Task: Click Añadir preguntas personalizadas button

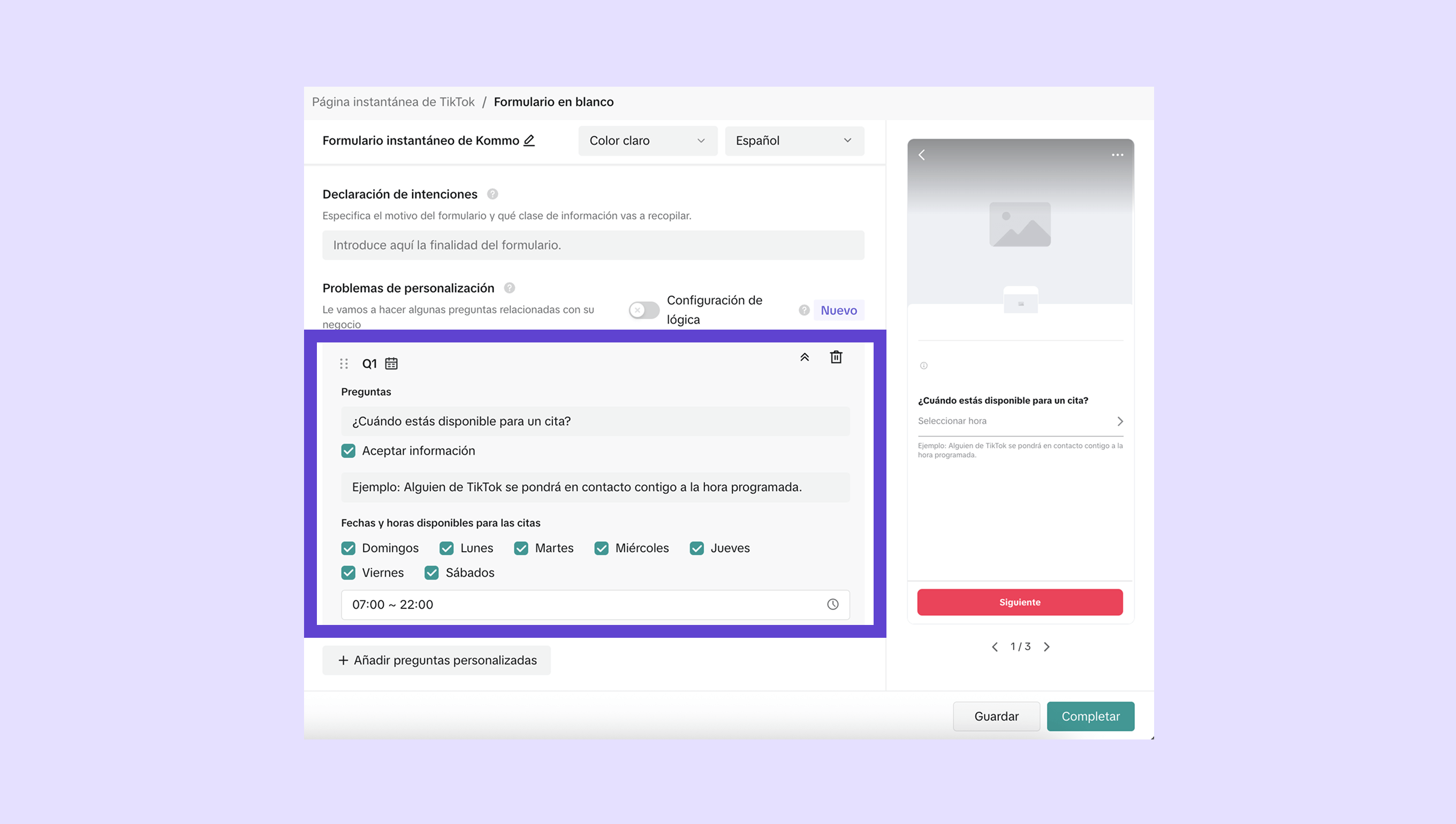Action: 436,660
